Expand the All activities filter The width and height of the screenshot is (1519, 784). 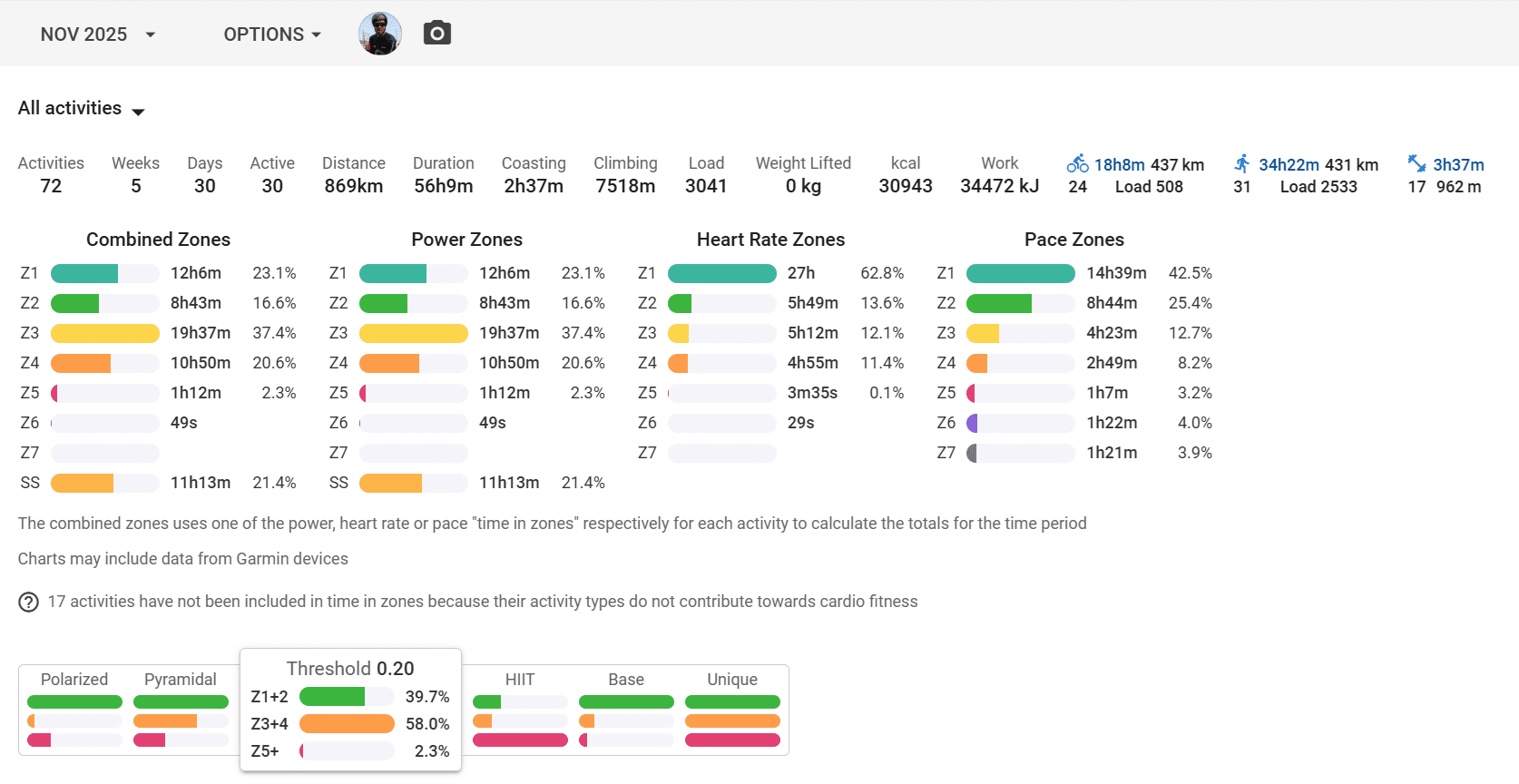point(82,109)
